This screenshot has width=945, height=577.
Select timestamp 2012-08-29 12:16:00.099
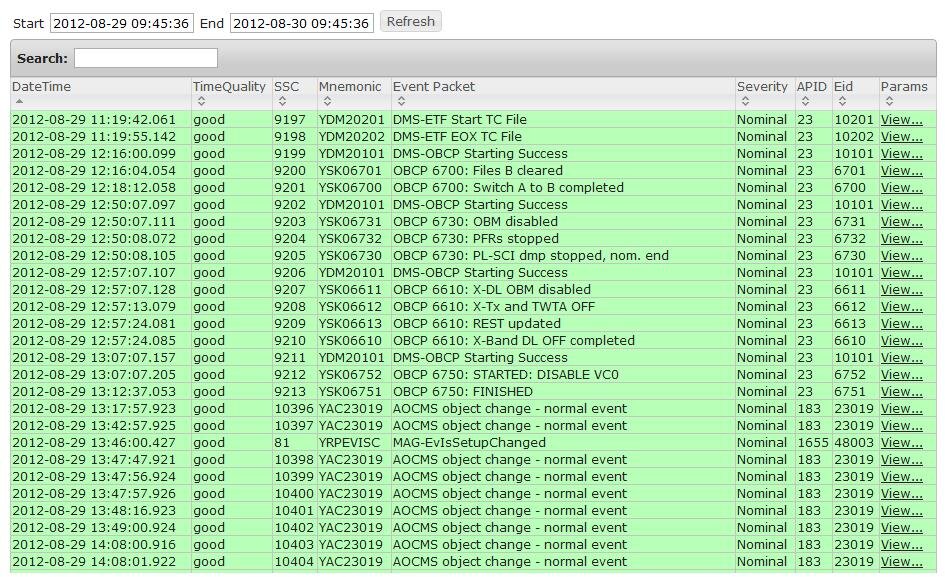point(94,154)
